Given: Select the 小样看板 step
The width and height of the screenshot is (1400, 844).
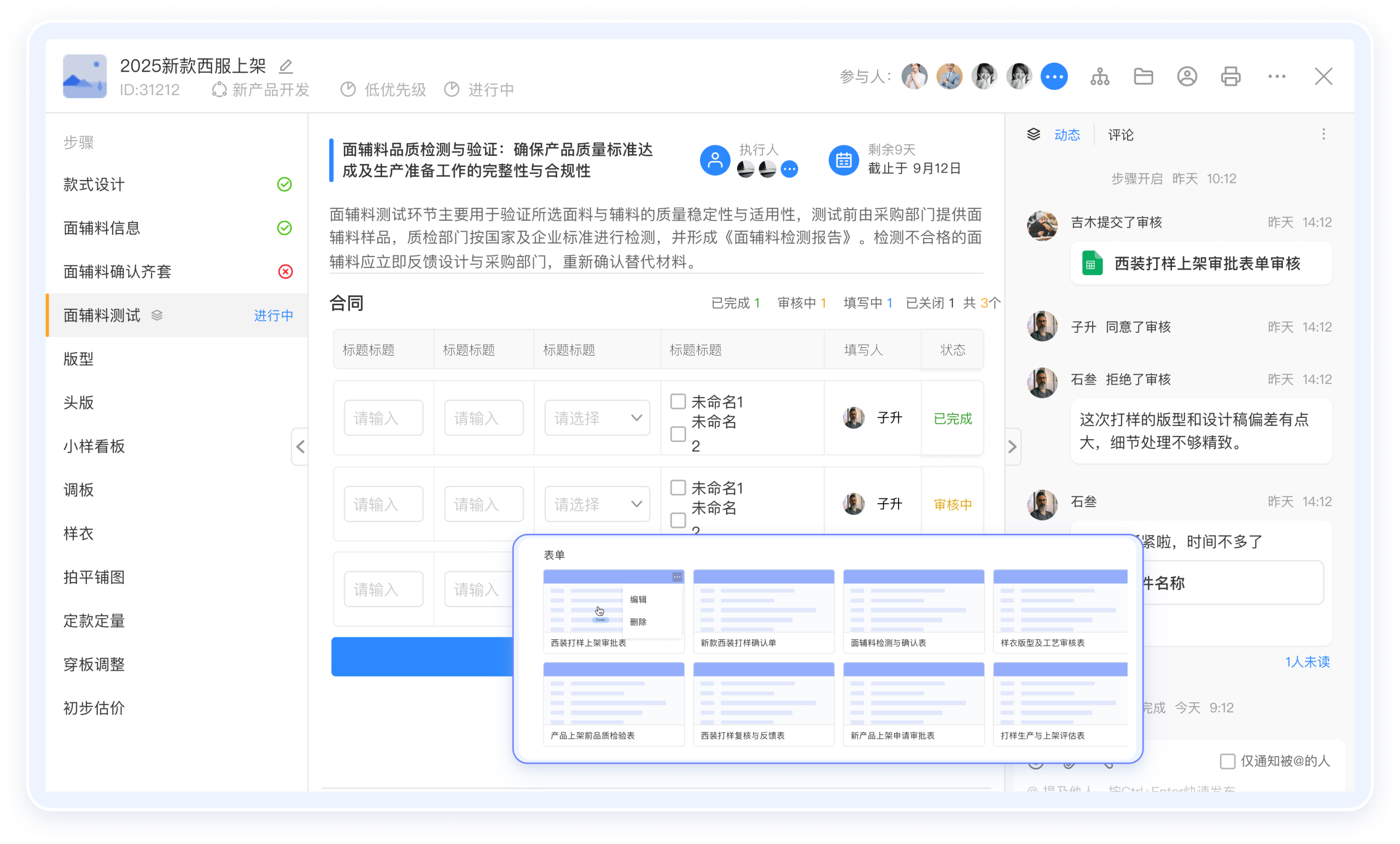Looking at the screenshot, I should (x=177, y=446).
